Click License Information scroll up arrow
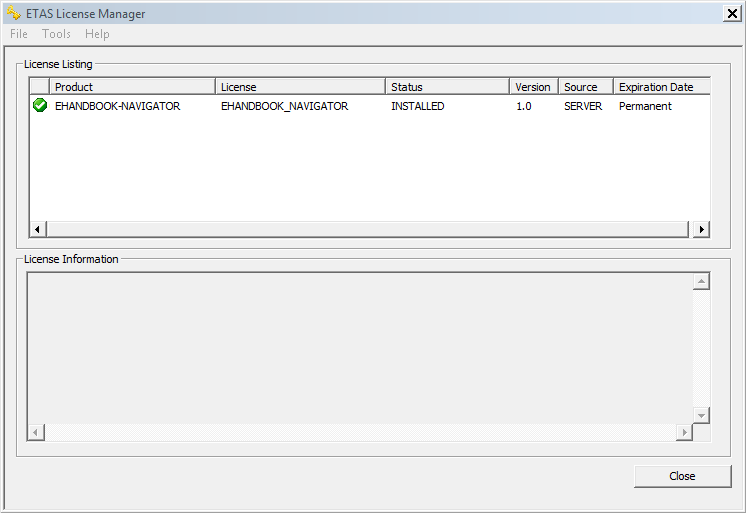The height and width of the screenshot is (513, 746). 701,281
